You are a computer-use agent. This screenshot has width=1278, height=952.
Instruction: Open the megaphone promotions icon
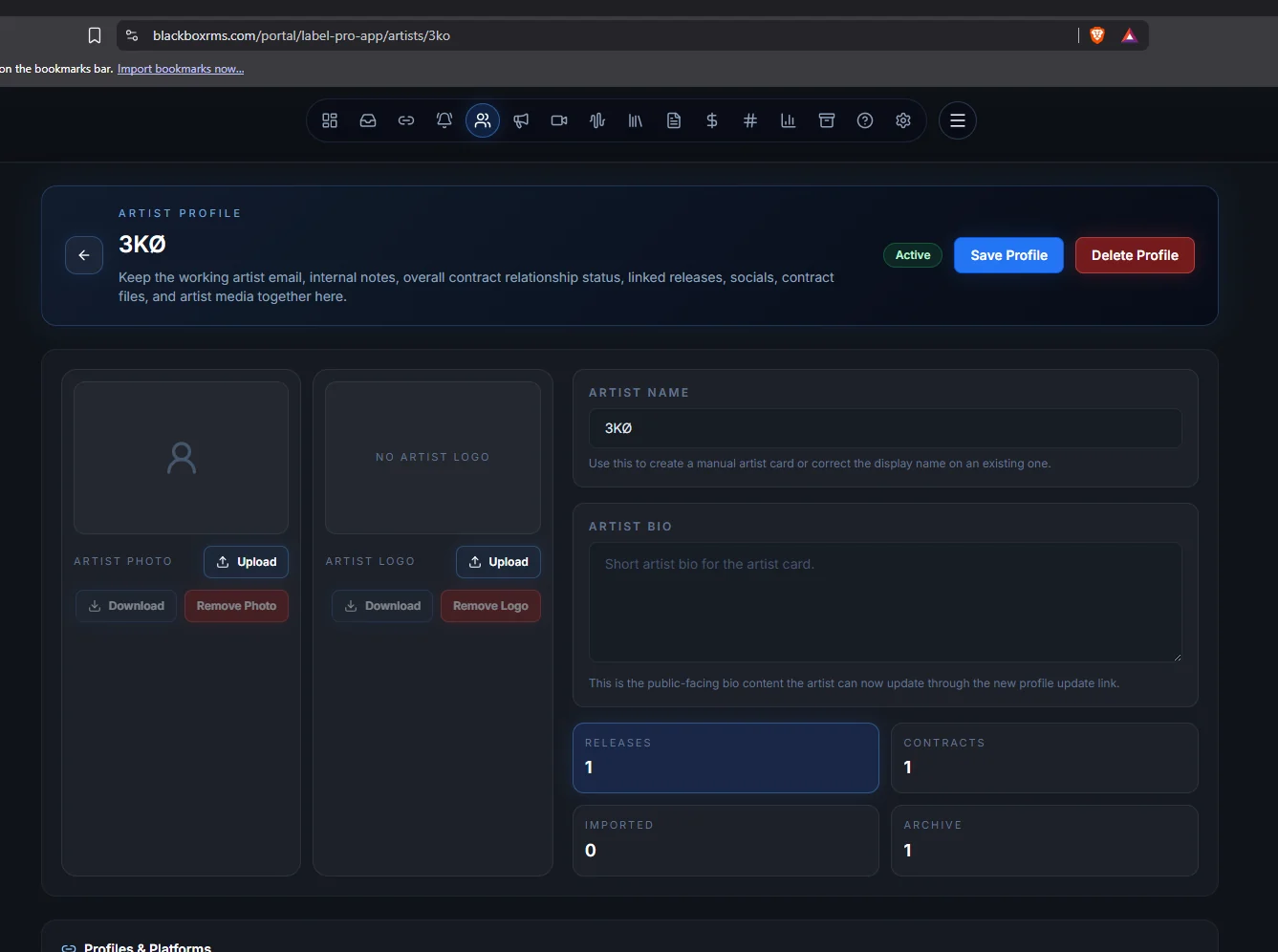tap(521, 120)
